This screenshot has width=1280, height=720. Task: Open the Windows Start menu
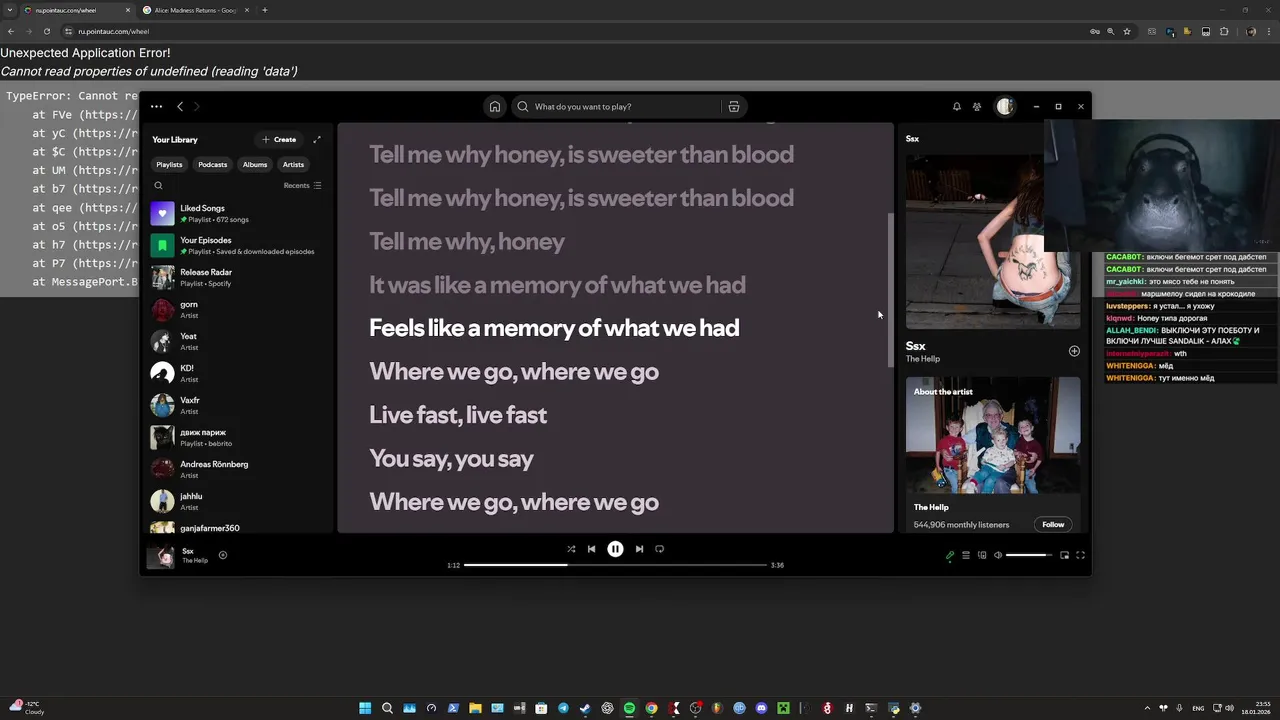[x=365, y=708]
